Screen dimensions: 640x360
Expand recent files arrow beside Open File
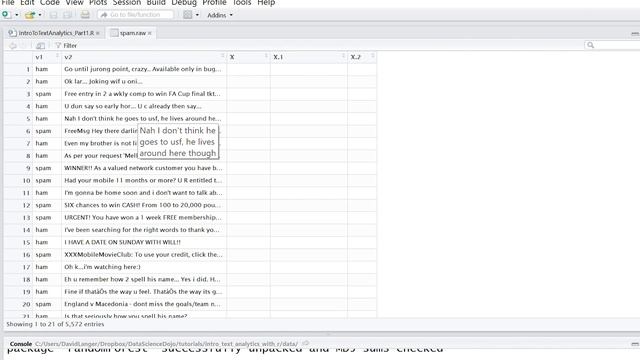tap(40, 15)
